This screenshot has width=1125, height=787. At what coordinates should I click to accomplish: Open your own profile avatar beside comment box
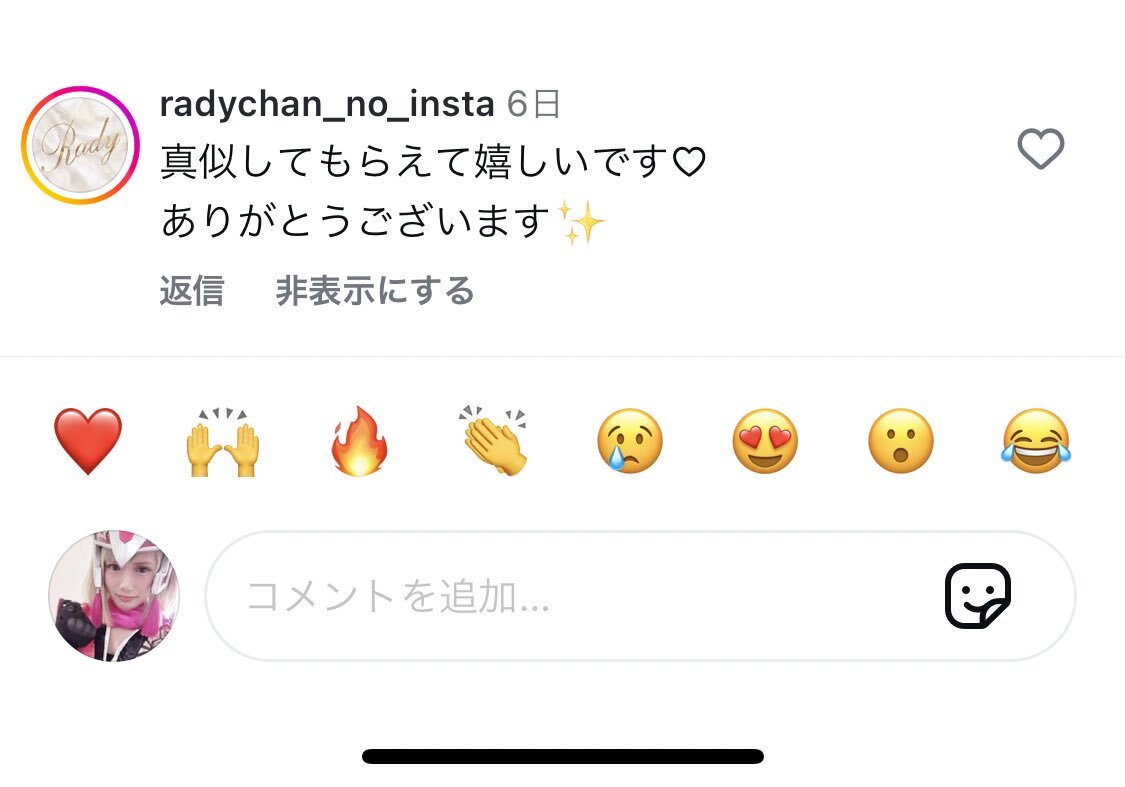[113, 595]
